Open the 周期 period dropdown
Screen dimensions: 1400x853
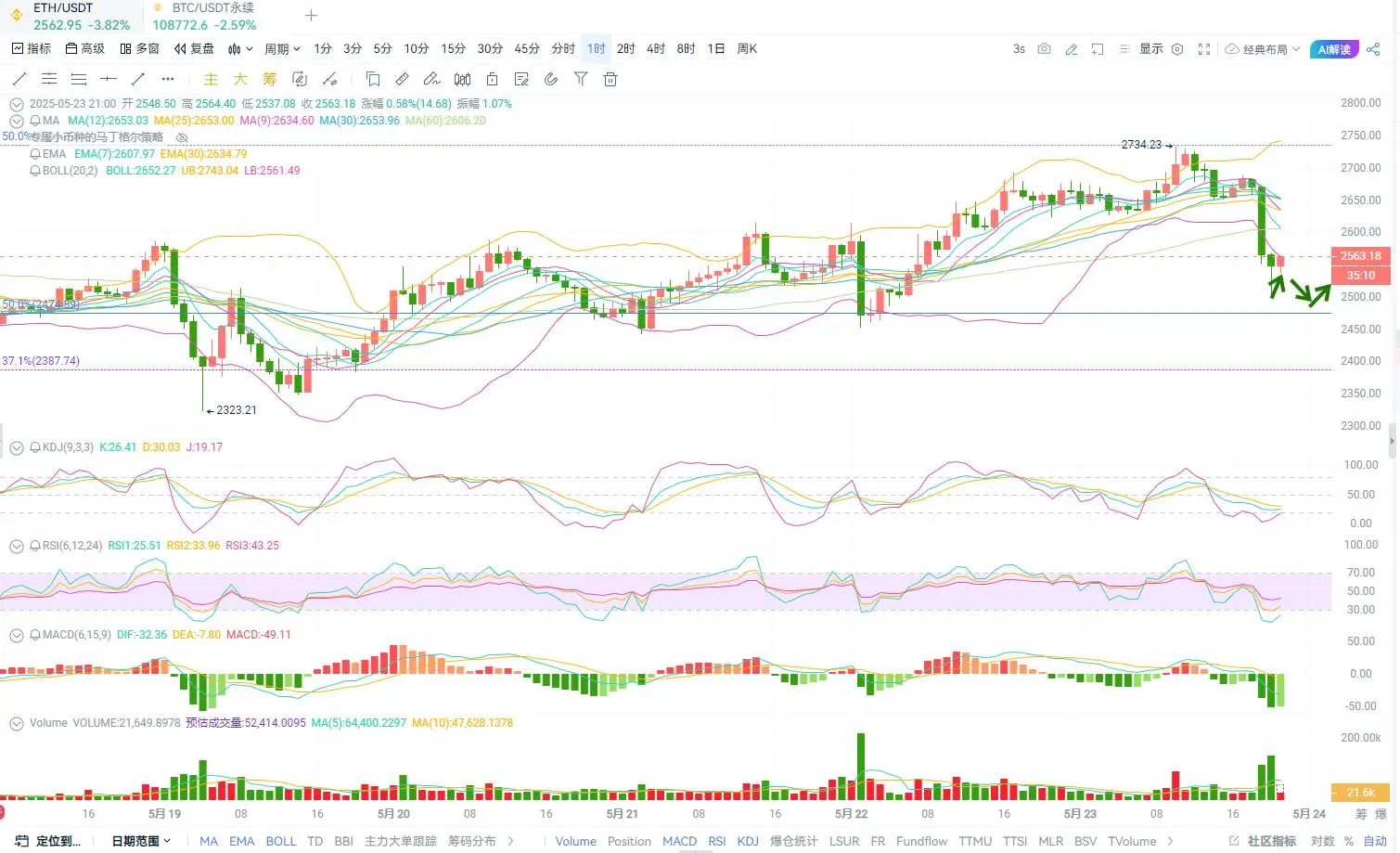coord(282,49)
